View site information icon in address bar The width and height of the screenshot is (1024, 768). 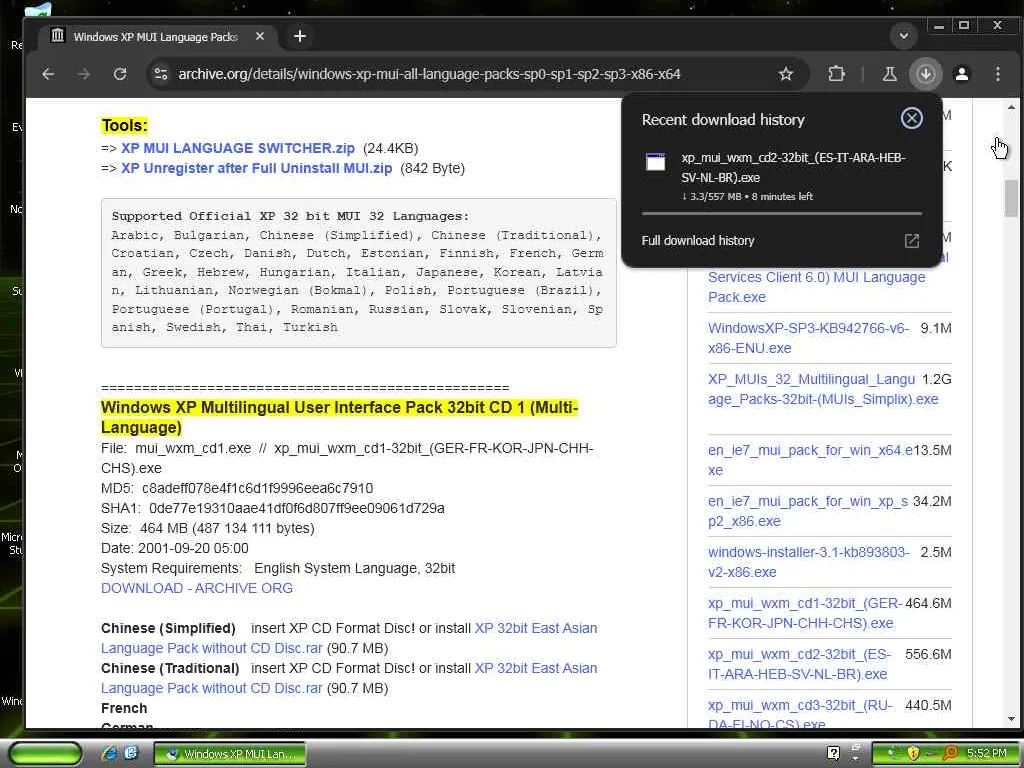click(161, 74)
